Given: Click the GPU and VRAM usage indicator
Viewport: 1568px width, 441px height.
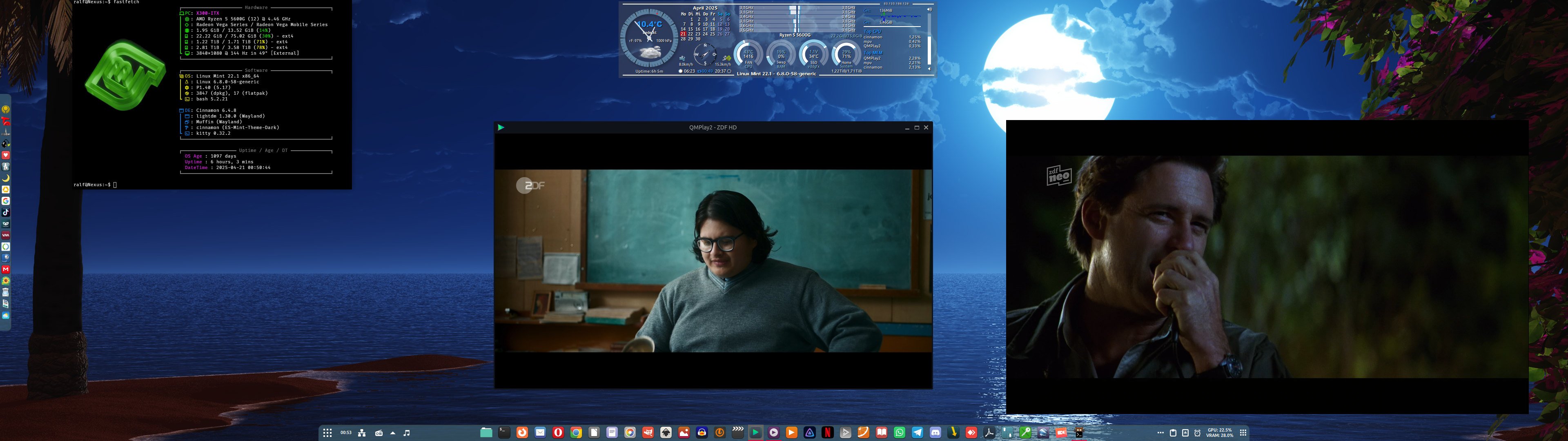Looking at the screenshot, I should (1220, 432).
